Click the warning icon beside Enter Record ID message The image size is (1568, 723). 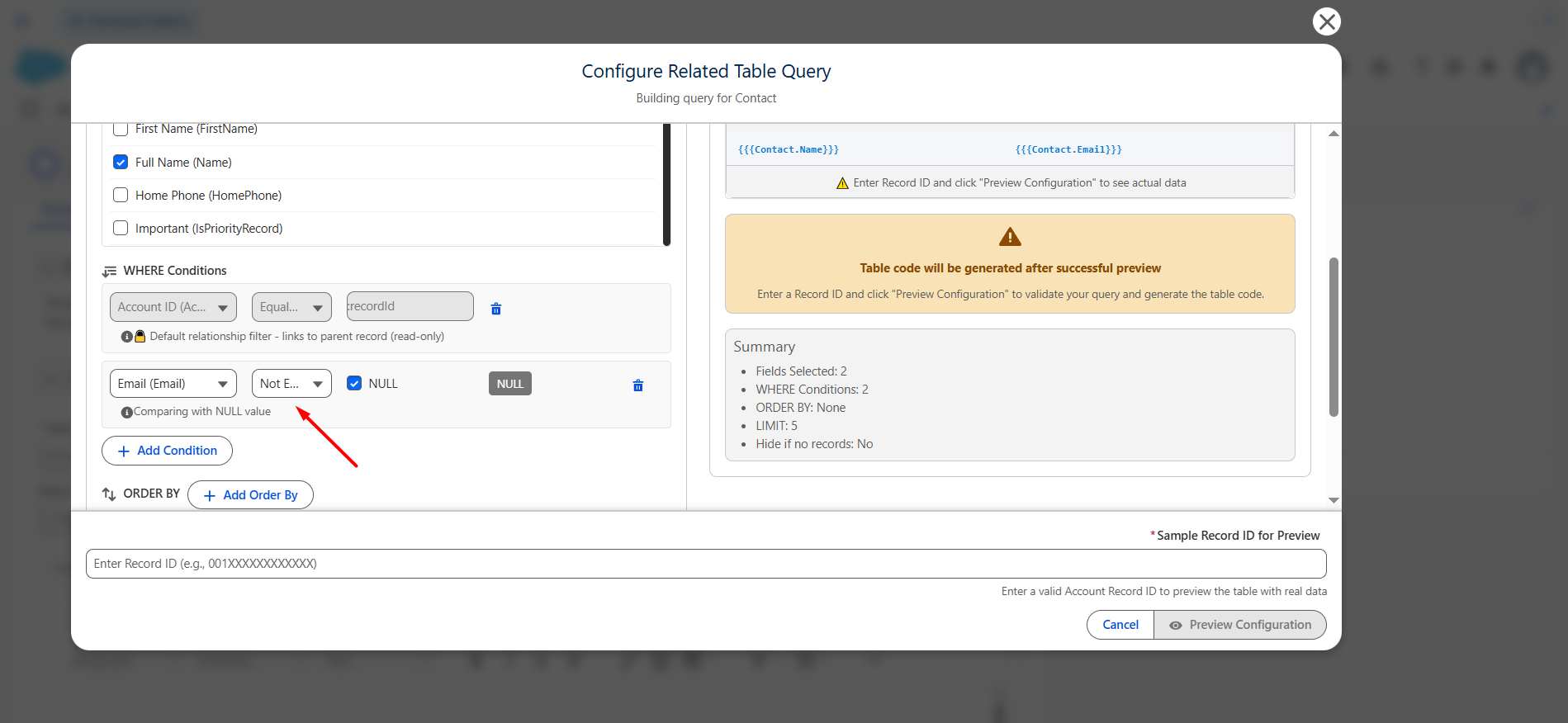842,183
